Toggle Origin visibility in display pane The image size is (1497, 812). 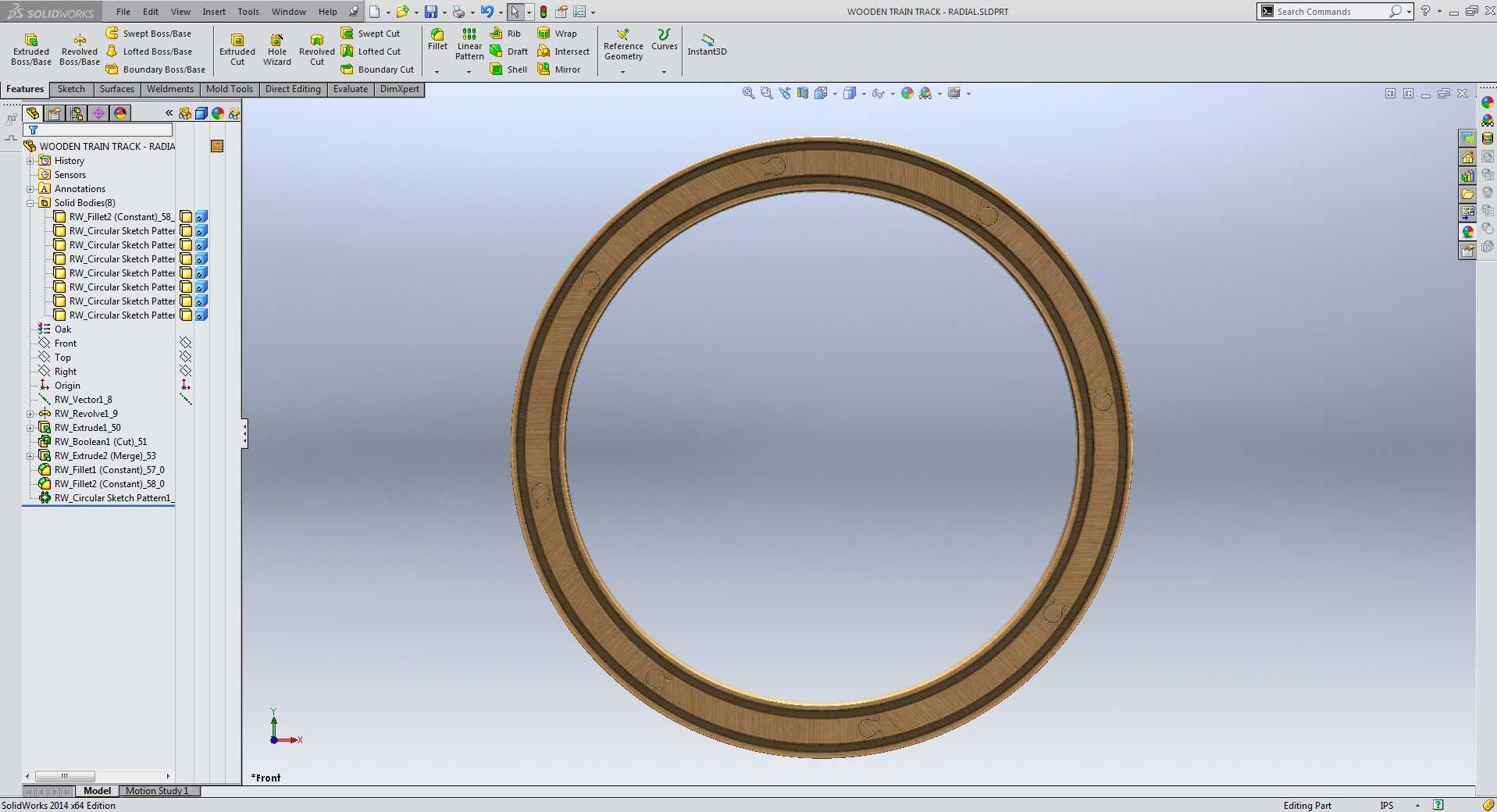(x=185, y=386)
